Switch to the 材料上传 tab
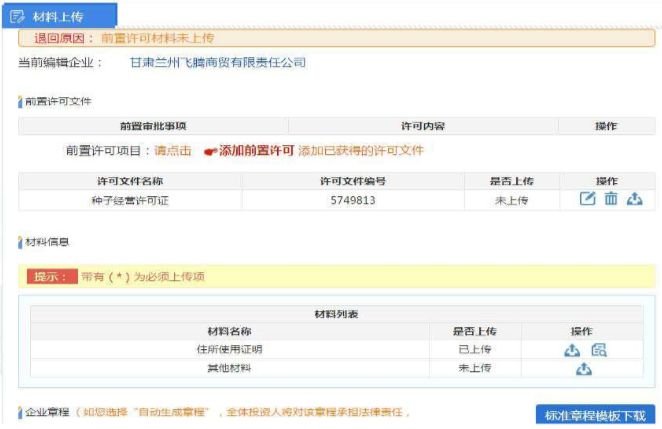The image size is (662, 429). tap(58, 15)
